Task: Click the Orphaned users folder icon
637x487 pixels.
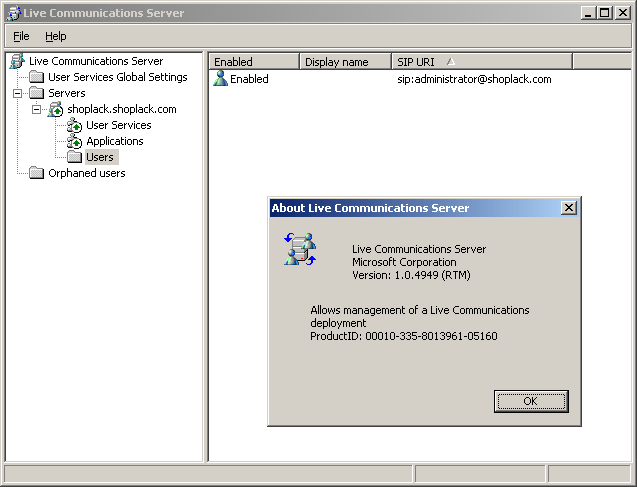Action: click(37, 173)
